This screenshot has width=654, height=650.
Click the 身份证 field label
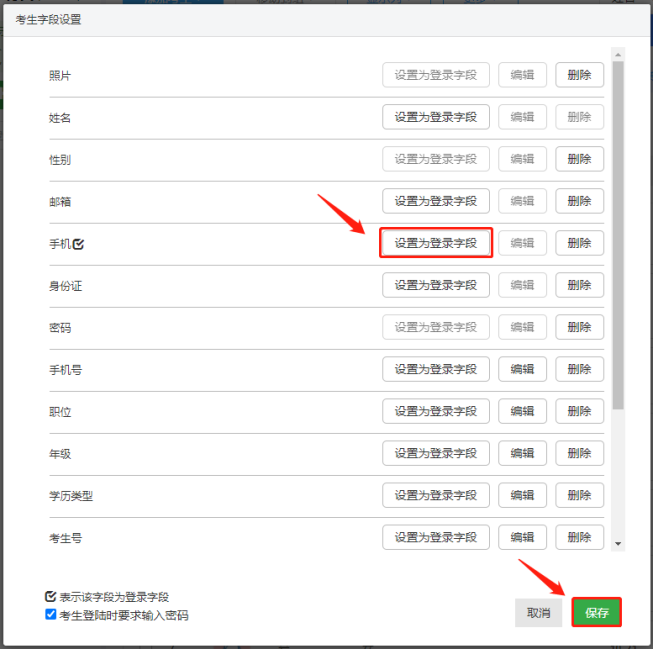click(x=65, y=286)
